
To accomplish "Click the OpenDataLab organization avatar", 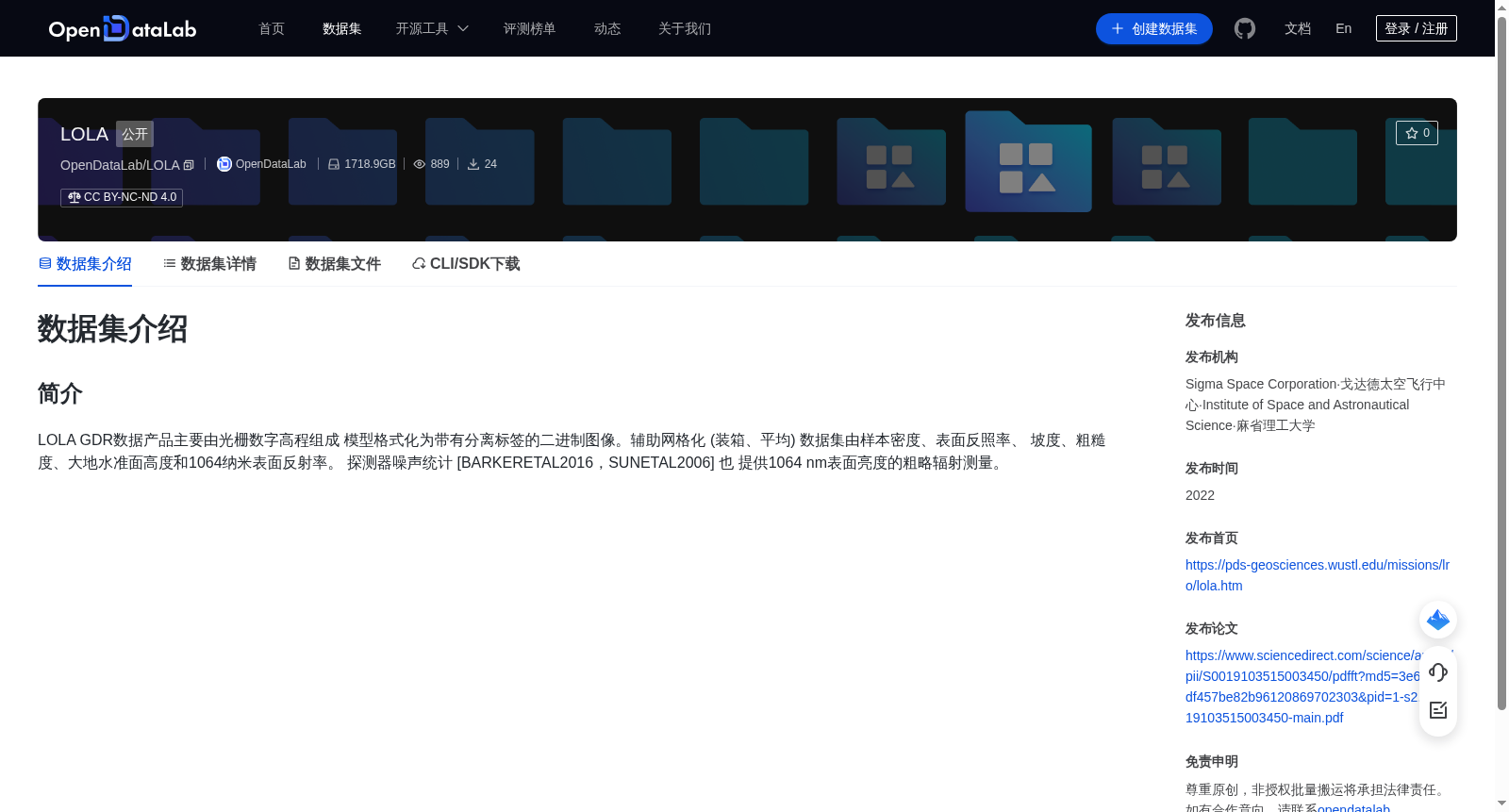I will [x=224, y=164].
